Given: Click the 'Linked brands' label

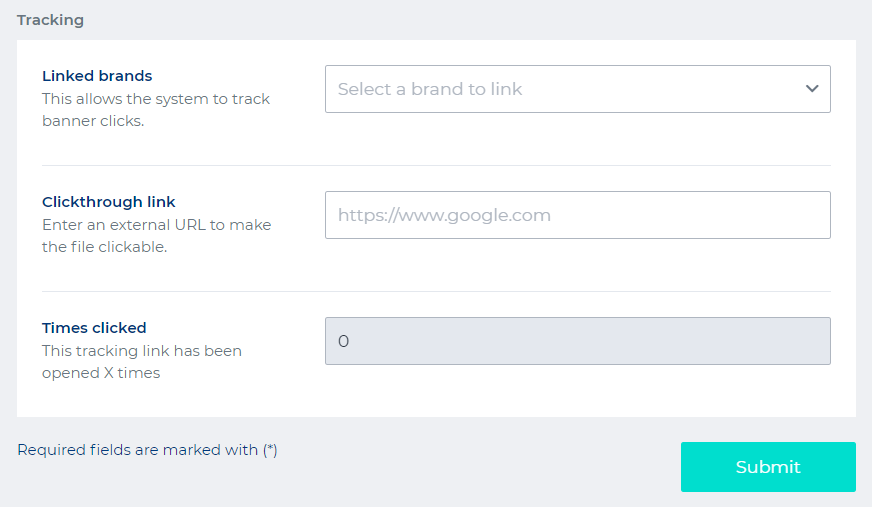Looking at the screenshot, I should (97, 76).
